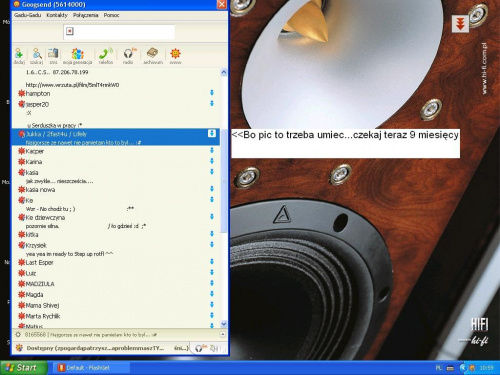The width and height of the screenshot is (500, 375).
Task: Click the status icon beside Marta Rychlik
Action: [22, 316]
